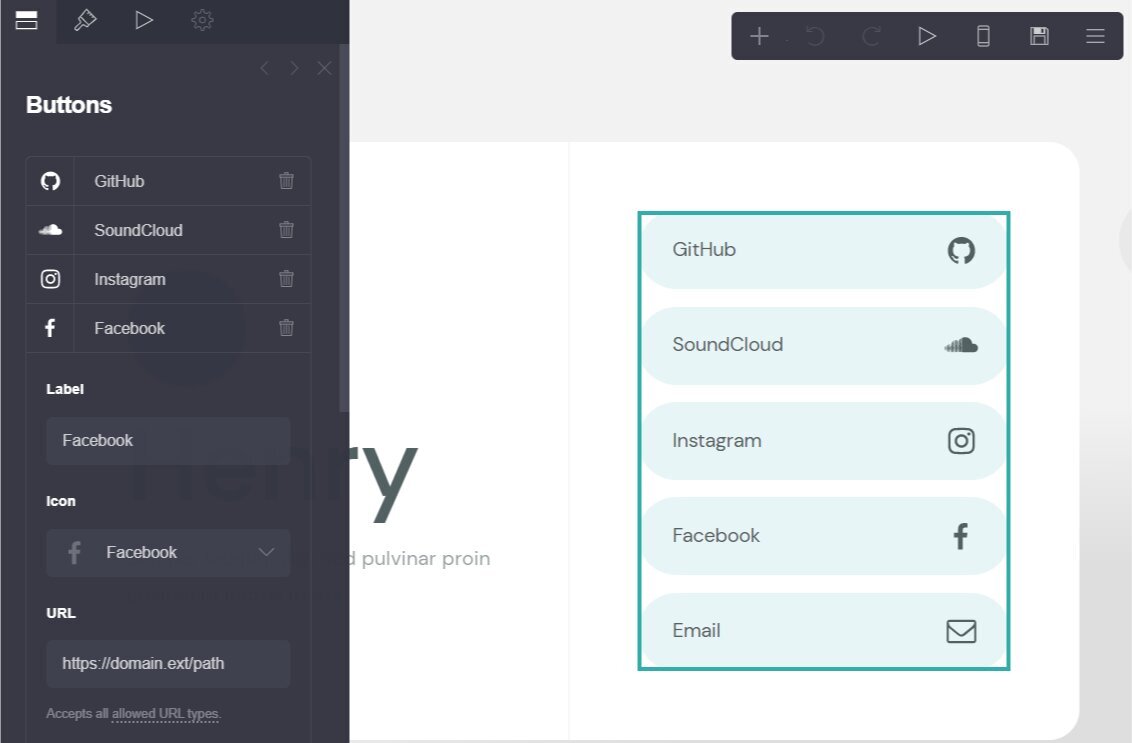Image resolution: width=1132 pixels, height=743 pixels.
Task: Click the Facebook button on canvas
Action: 824,536
